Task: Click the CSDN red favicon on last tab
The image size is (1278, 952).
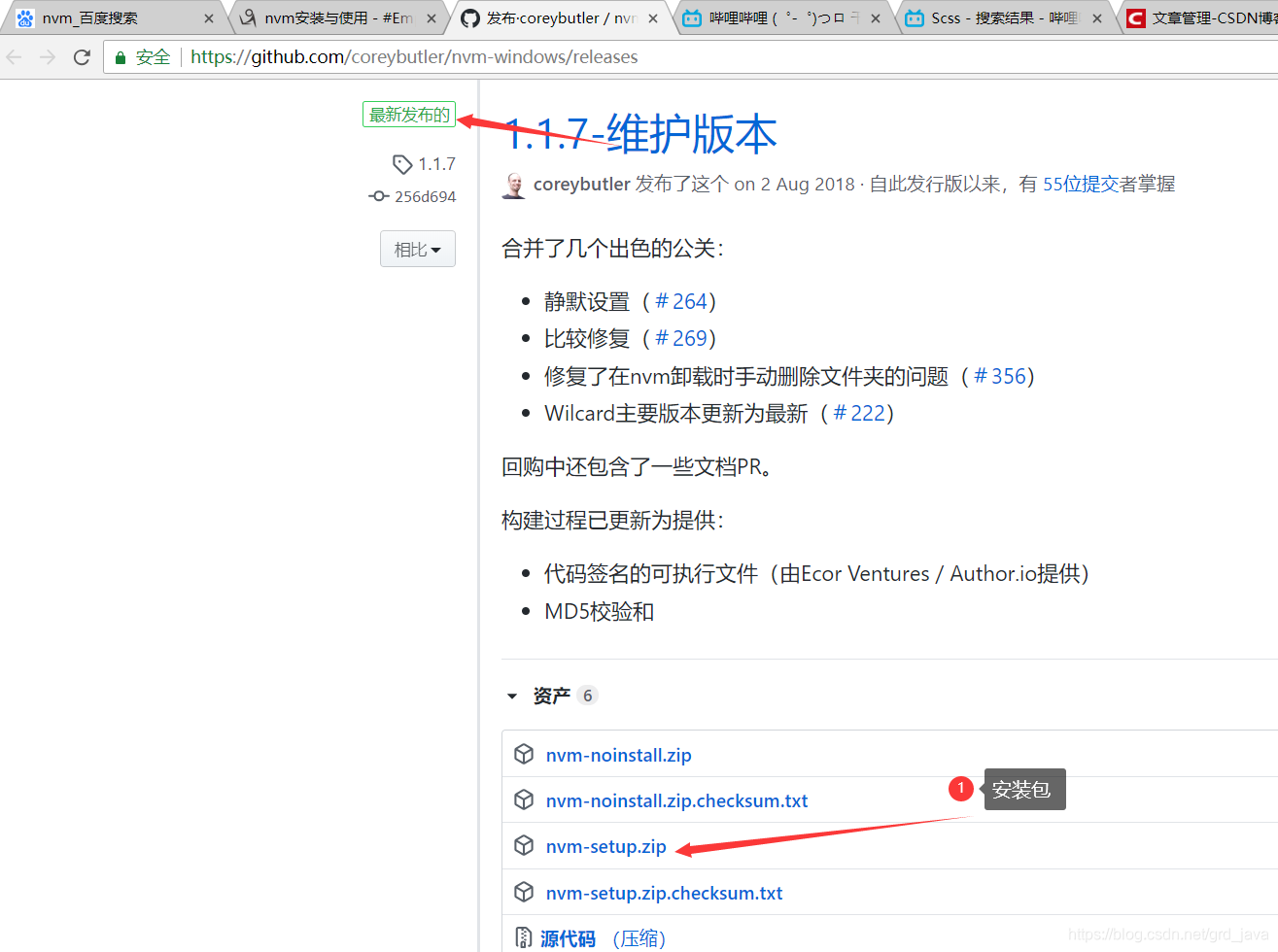Action: click(x=1136, y=18)
